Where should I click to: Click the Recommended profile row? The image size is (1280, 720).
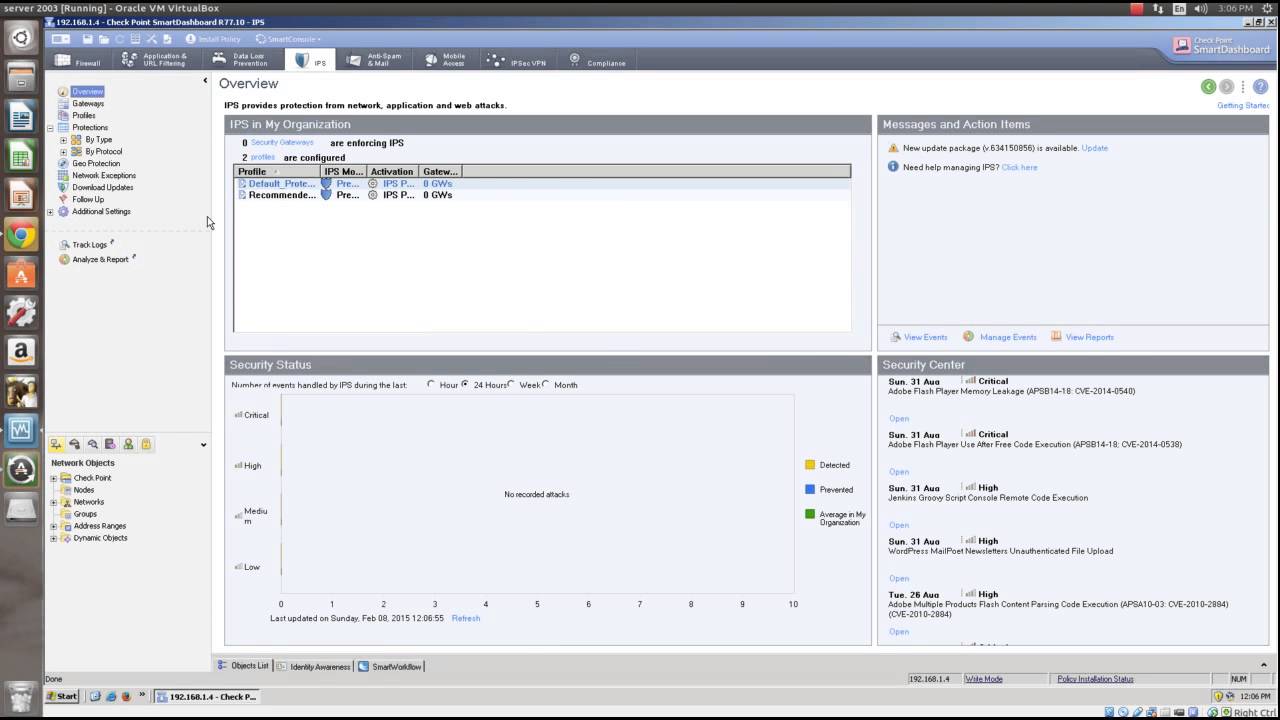click(x=542, y=195)
